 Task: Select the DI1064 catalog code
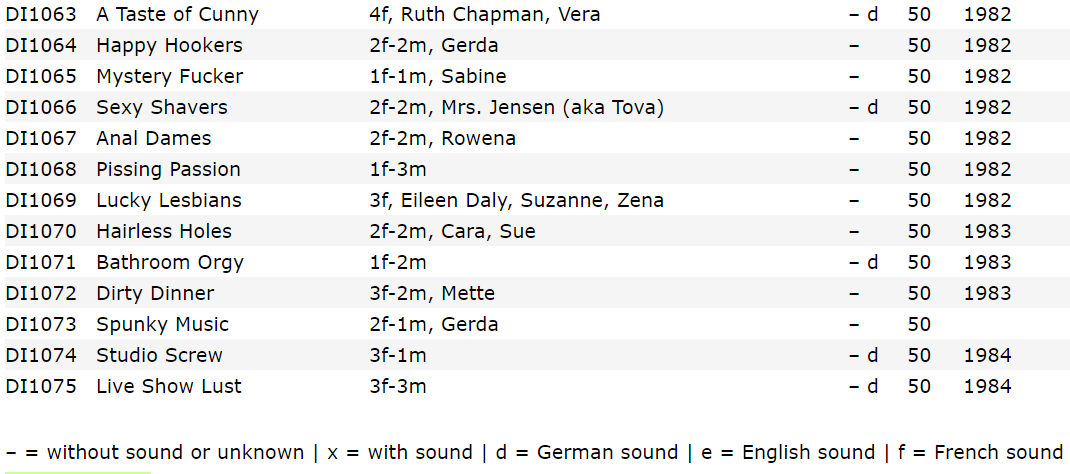(x=41, y=46)
